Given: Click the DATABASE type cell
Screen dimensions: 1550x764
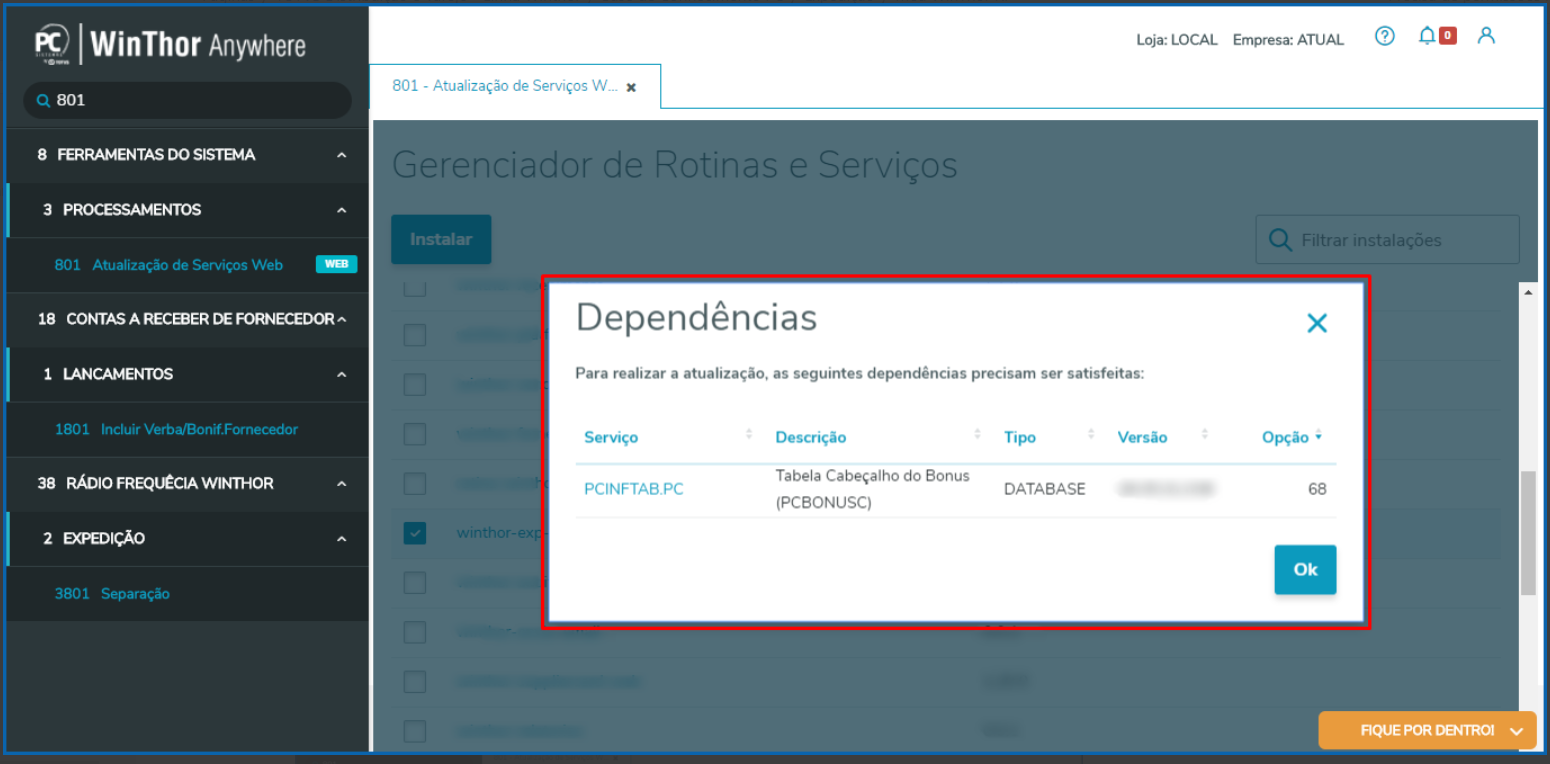Looking at the screenshot, I should click(x=1044, y=489).
